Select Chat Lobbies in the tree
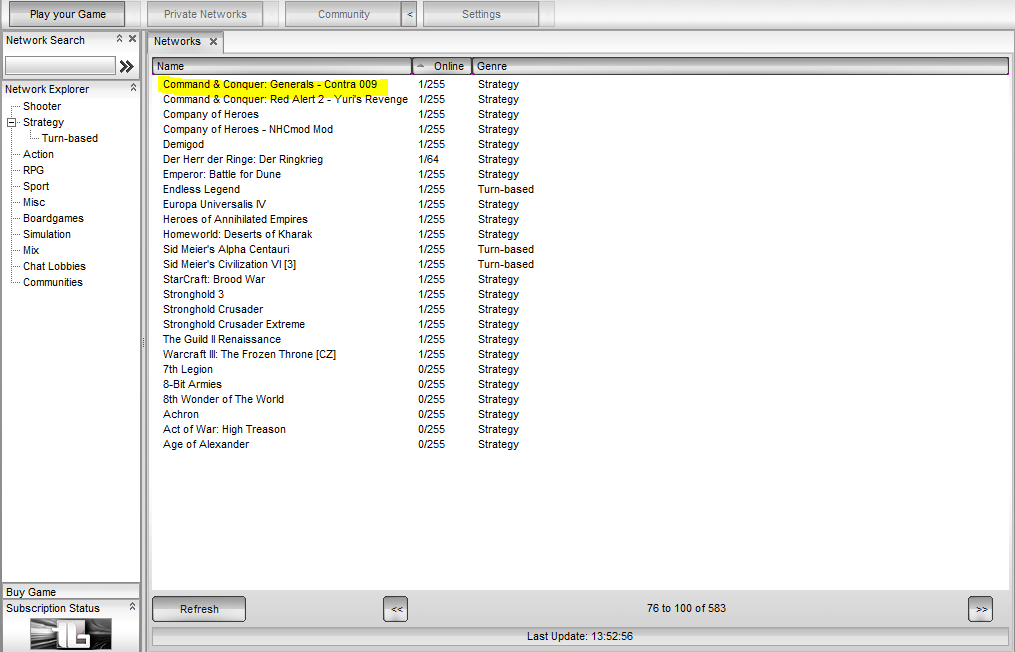Viewport: 1015px width, 652px height. click(54, 266)
